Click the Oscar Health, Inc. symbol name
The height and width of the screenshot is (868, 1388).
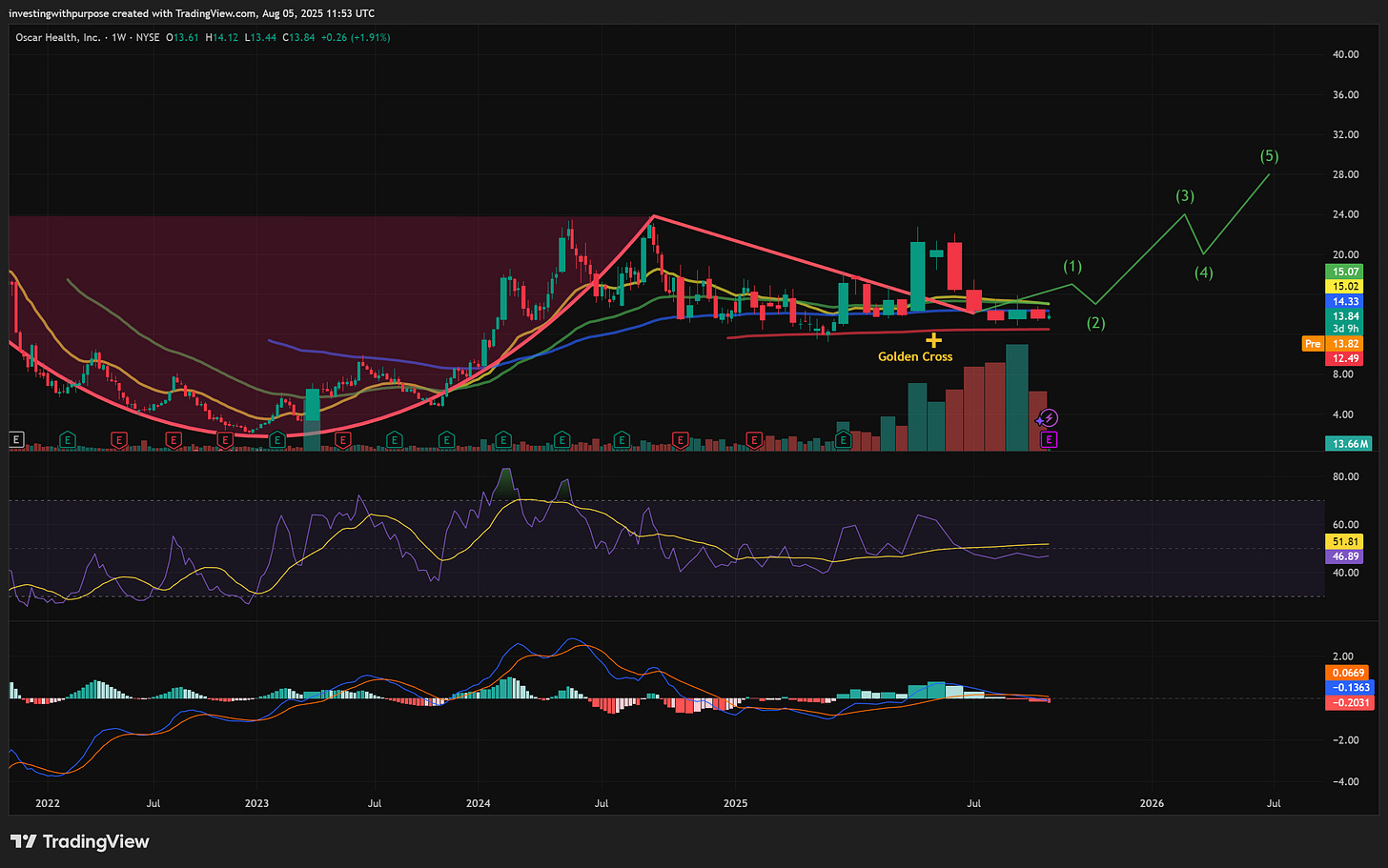(58, 38)
